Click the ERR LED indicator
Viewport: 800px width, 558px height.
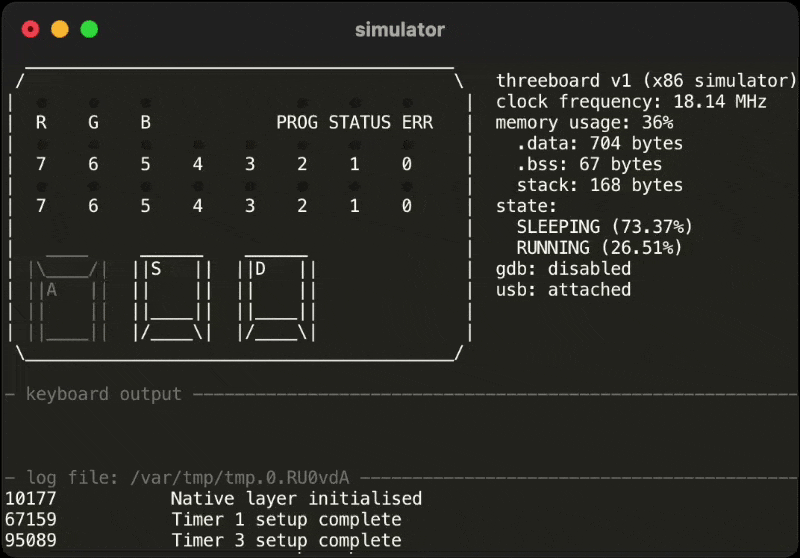[406, 103]
